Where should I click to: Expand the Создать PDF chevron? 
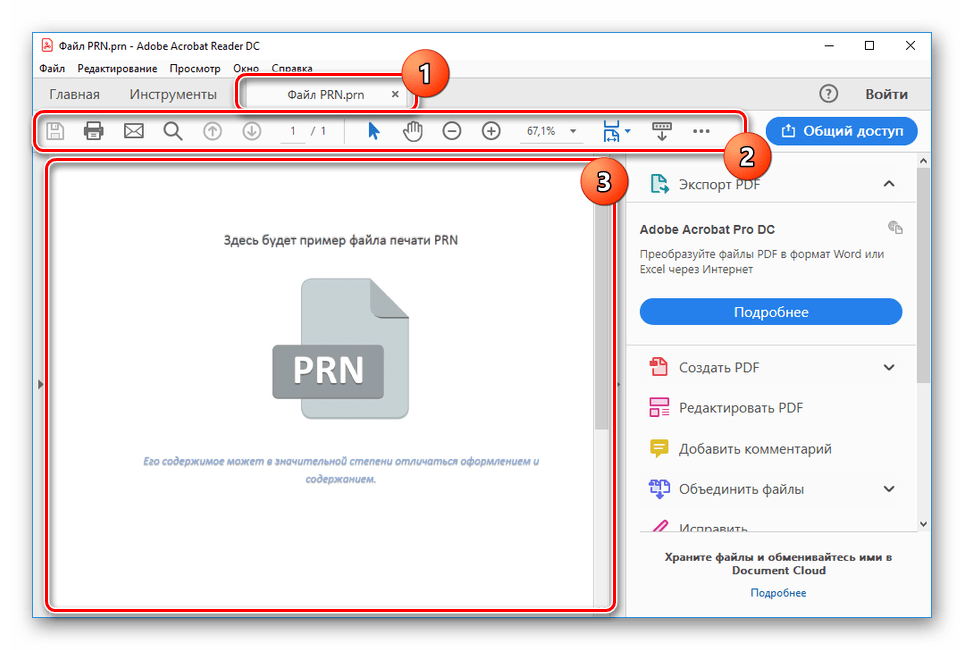coord(889,367)
